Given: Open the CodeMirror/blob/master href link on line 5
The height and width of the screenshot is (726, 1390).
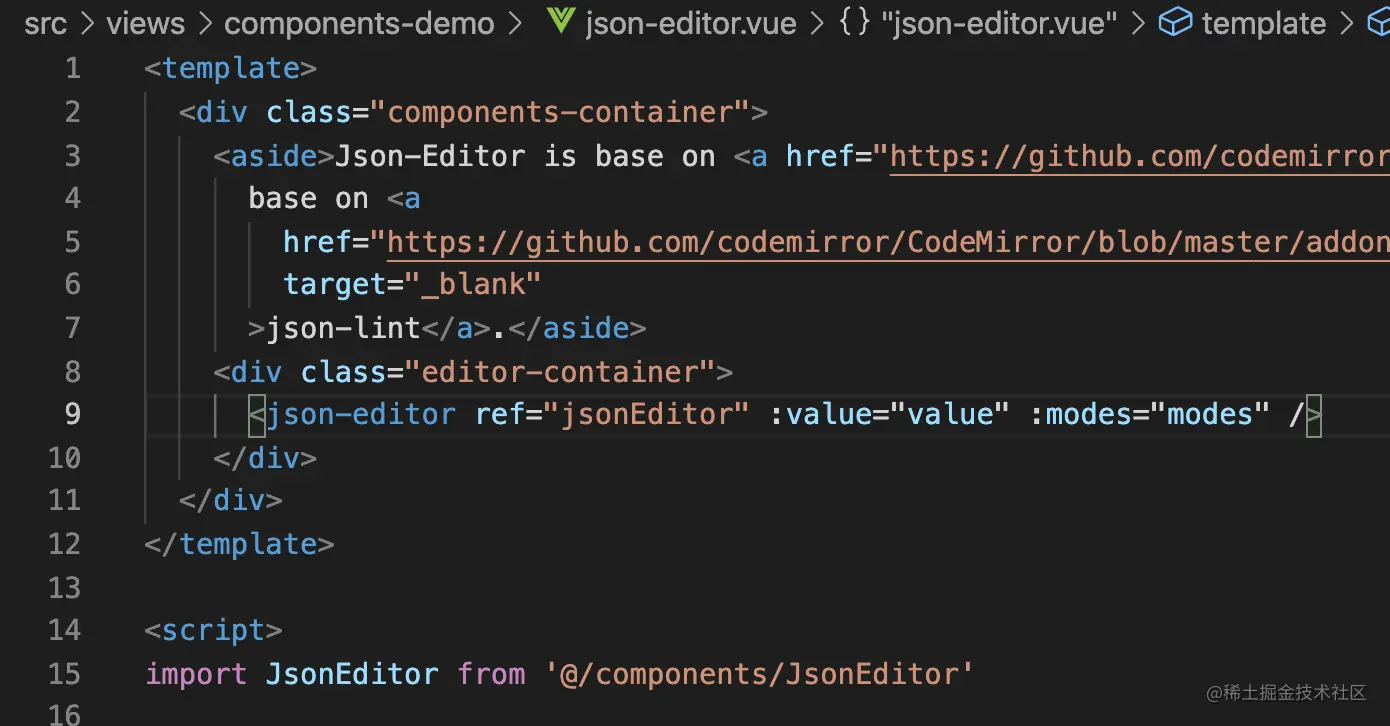Looking at the screenshot, I should pyautogui.click(x=888, y=242).
